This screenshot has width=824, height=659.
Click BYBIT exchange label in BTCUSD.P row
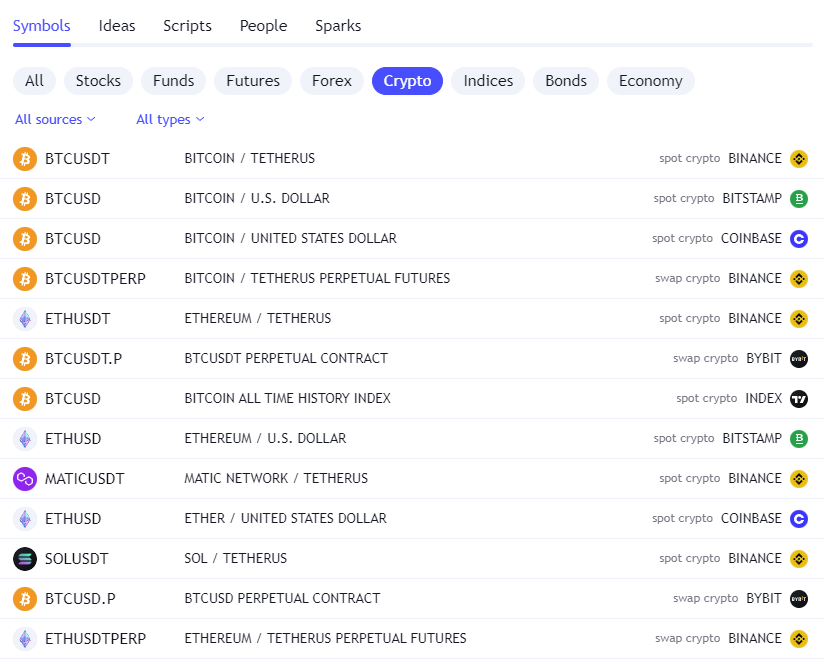(764, 599)
